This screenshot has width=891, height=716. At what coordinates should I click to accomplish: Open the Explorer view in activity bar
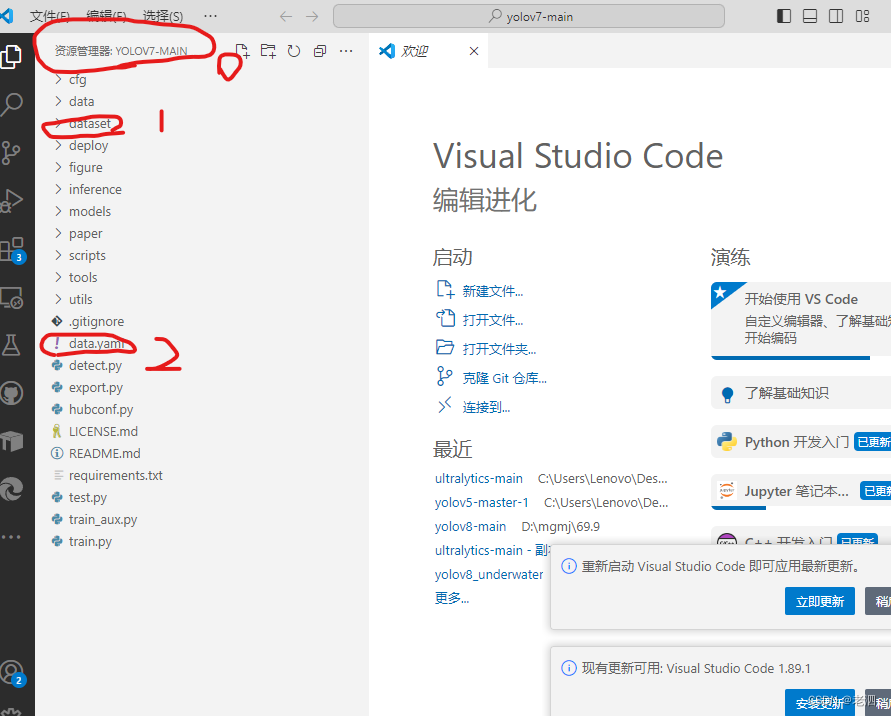11,57
